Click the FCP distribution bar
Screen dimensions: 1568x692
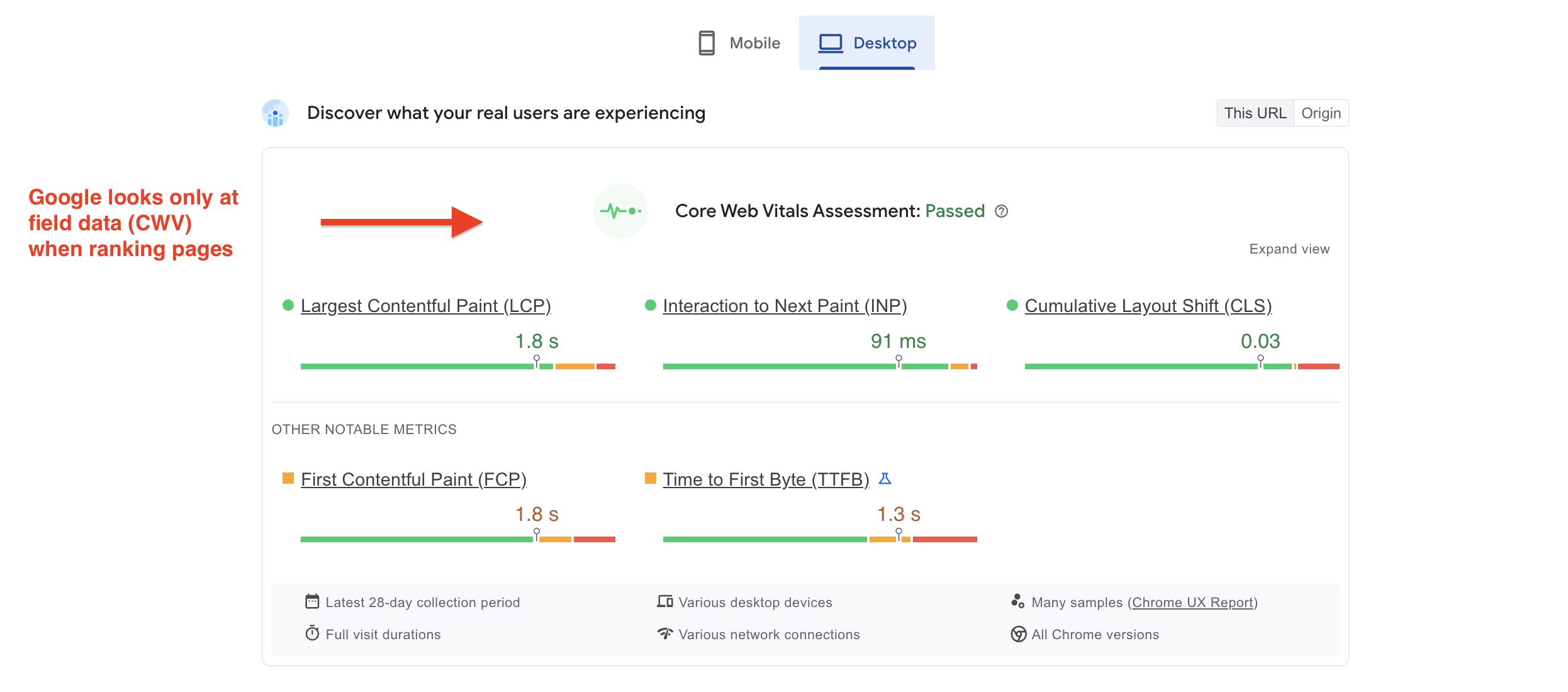[458, 539]
